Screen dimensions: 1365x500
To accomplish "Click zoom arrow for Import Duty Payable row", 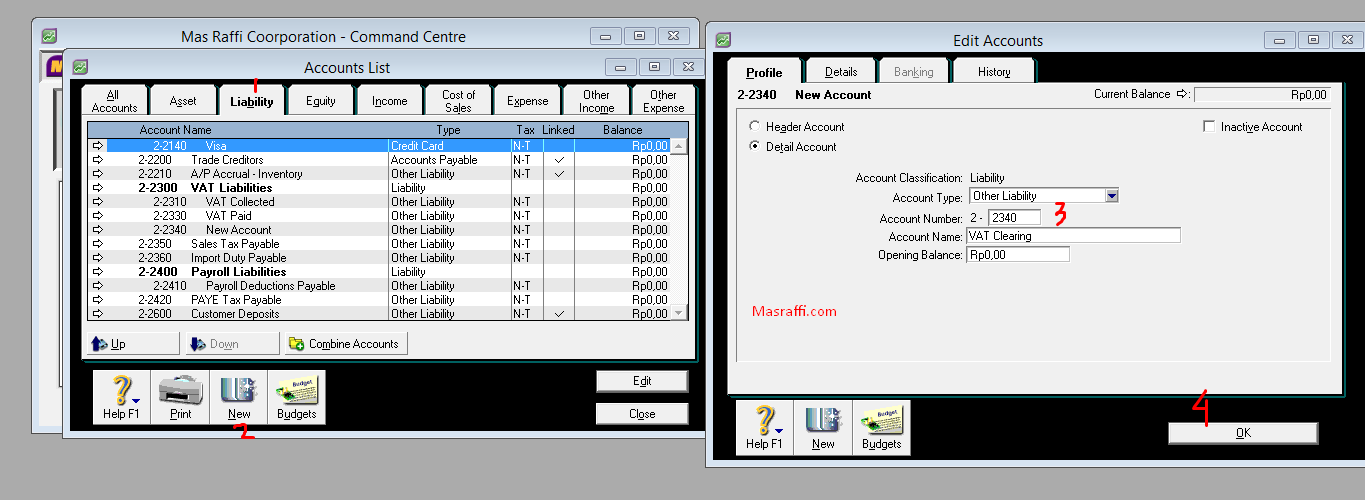I will (x=98, y=258).
